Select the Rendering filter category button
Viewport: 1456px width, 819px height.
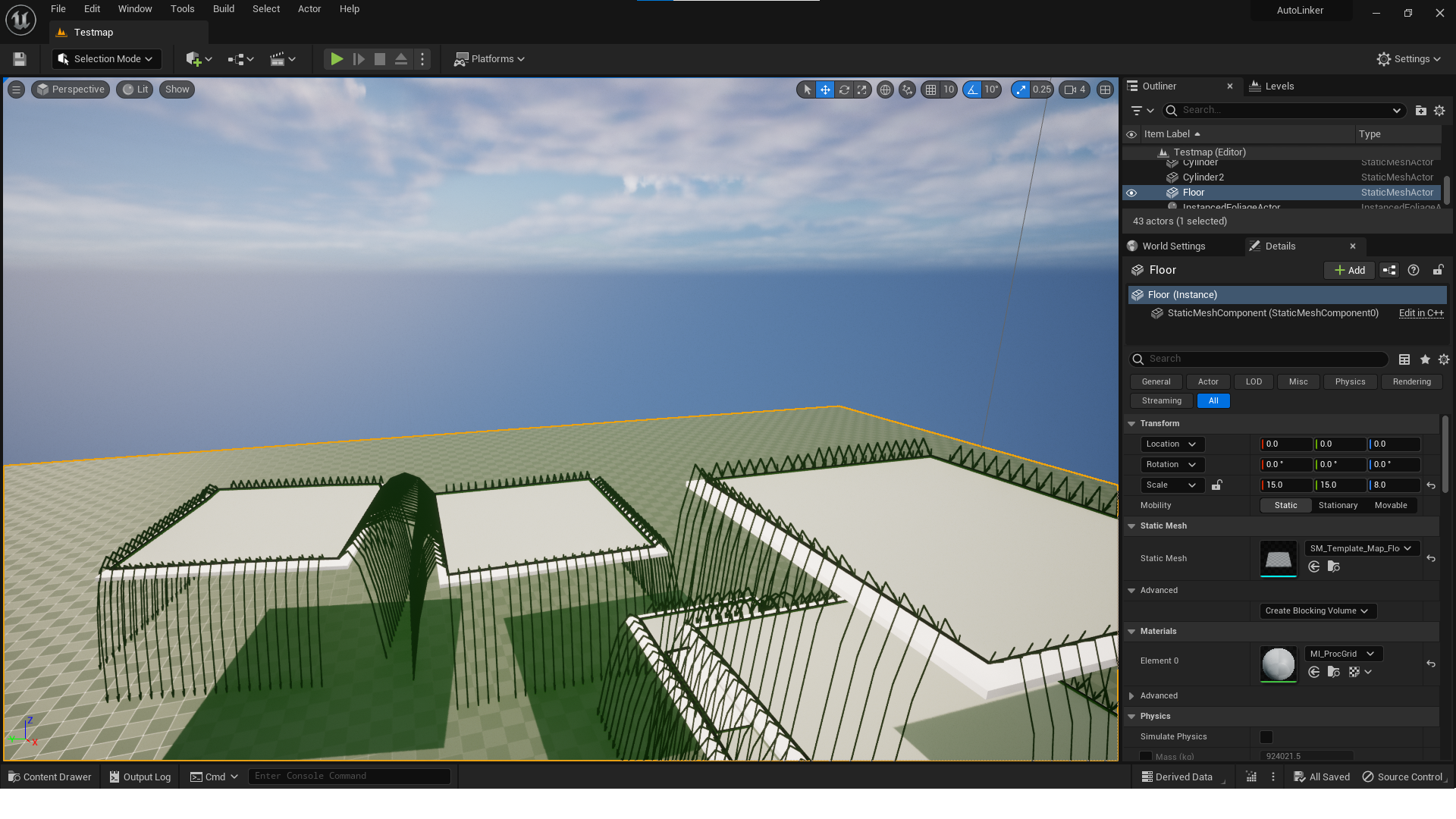1411,382
